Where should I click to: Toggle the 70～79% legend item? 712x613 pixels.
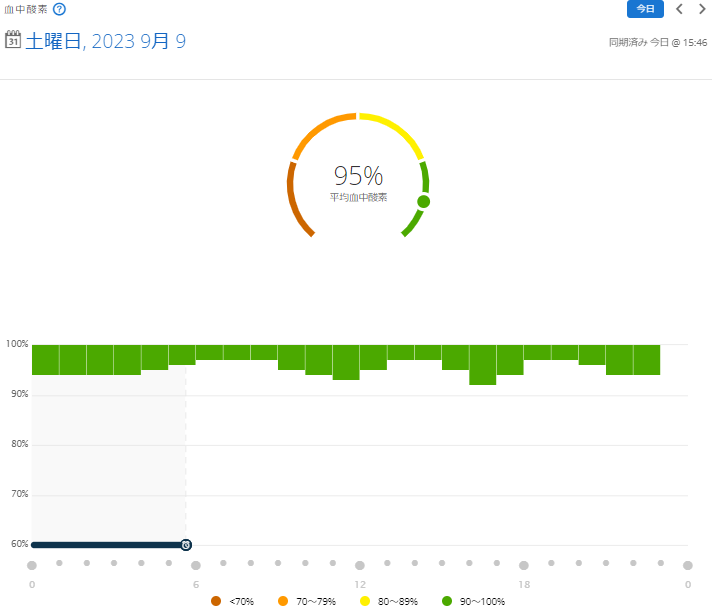pyautogui.click(x=308, y=601)
